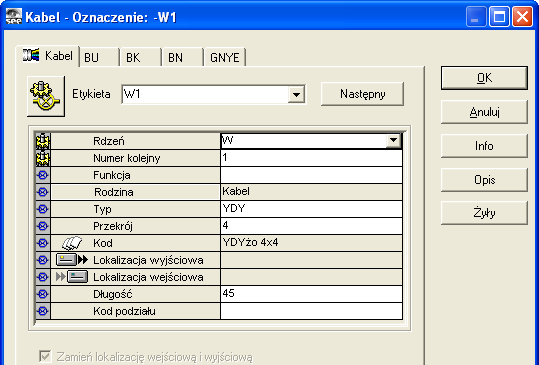Select the BN tab

pyautogui.click(x=183, y=57)
